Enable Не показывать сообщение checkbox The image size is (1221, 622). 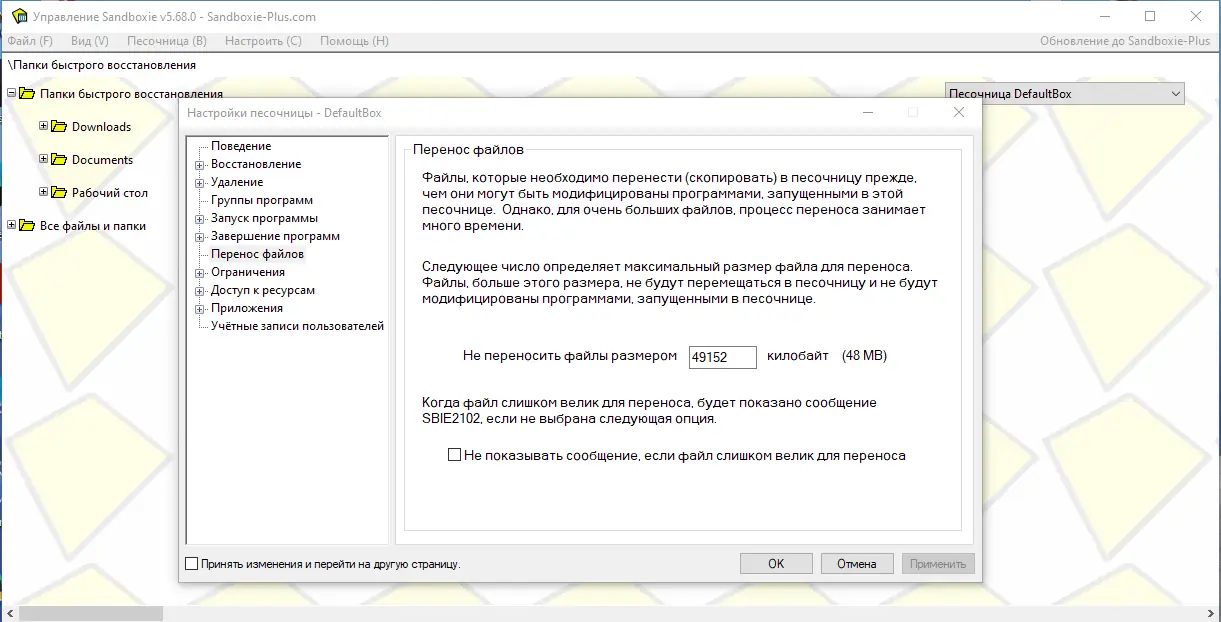tap(455, 455)
